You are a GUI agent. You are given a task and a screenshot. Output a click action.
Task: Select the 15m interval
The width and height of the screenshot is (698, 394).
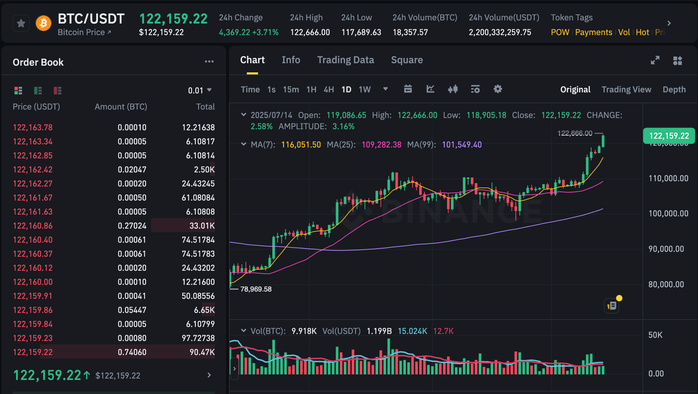pos(291,89)
